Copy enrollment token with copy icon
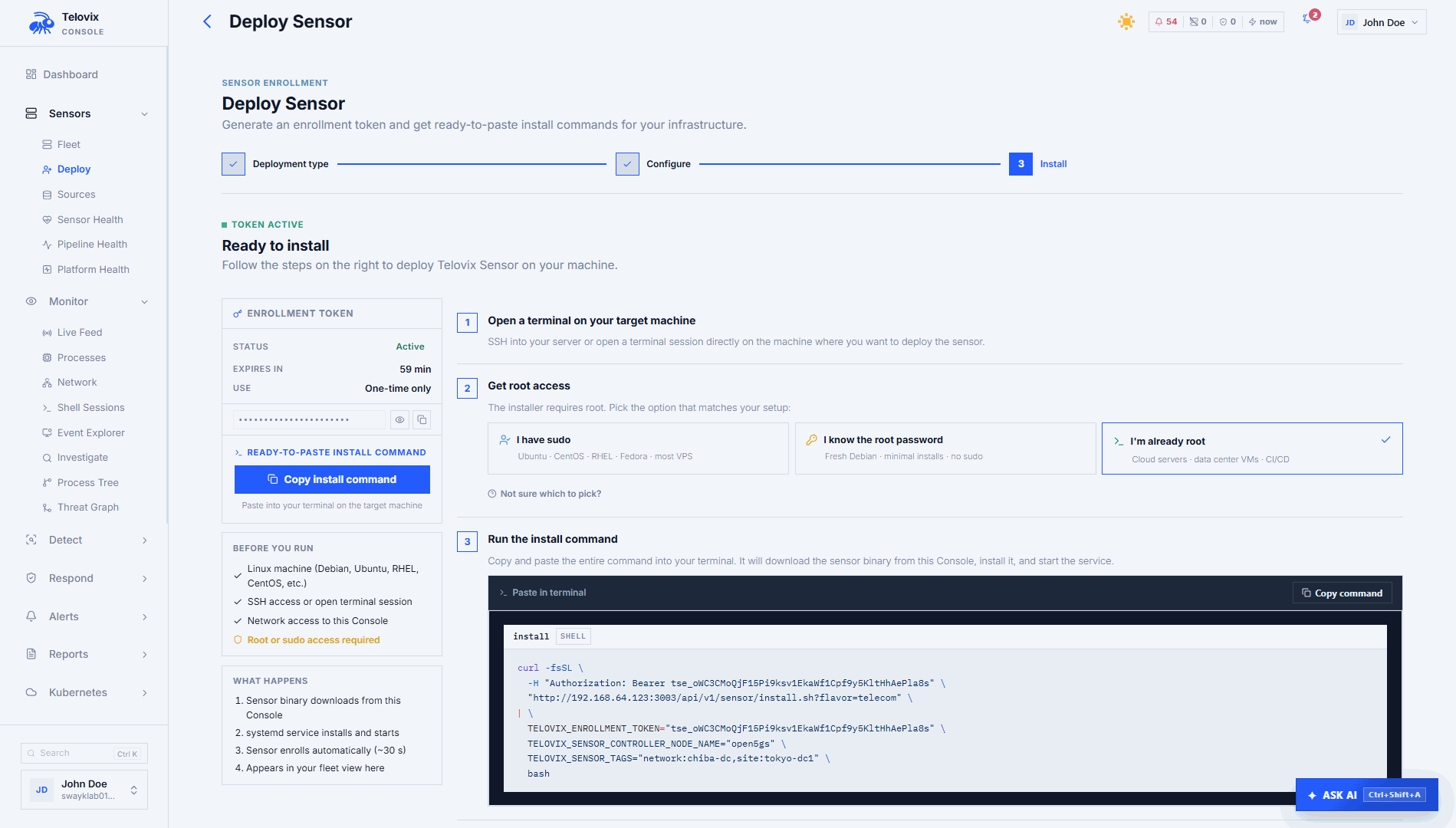Image resolution: width=1456 pixels, height=828 pixels. 422,419
